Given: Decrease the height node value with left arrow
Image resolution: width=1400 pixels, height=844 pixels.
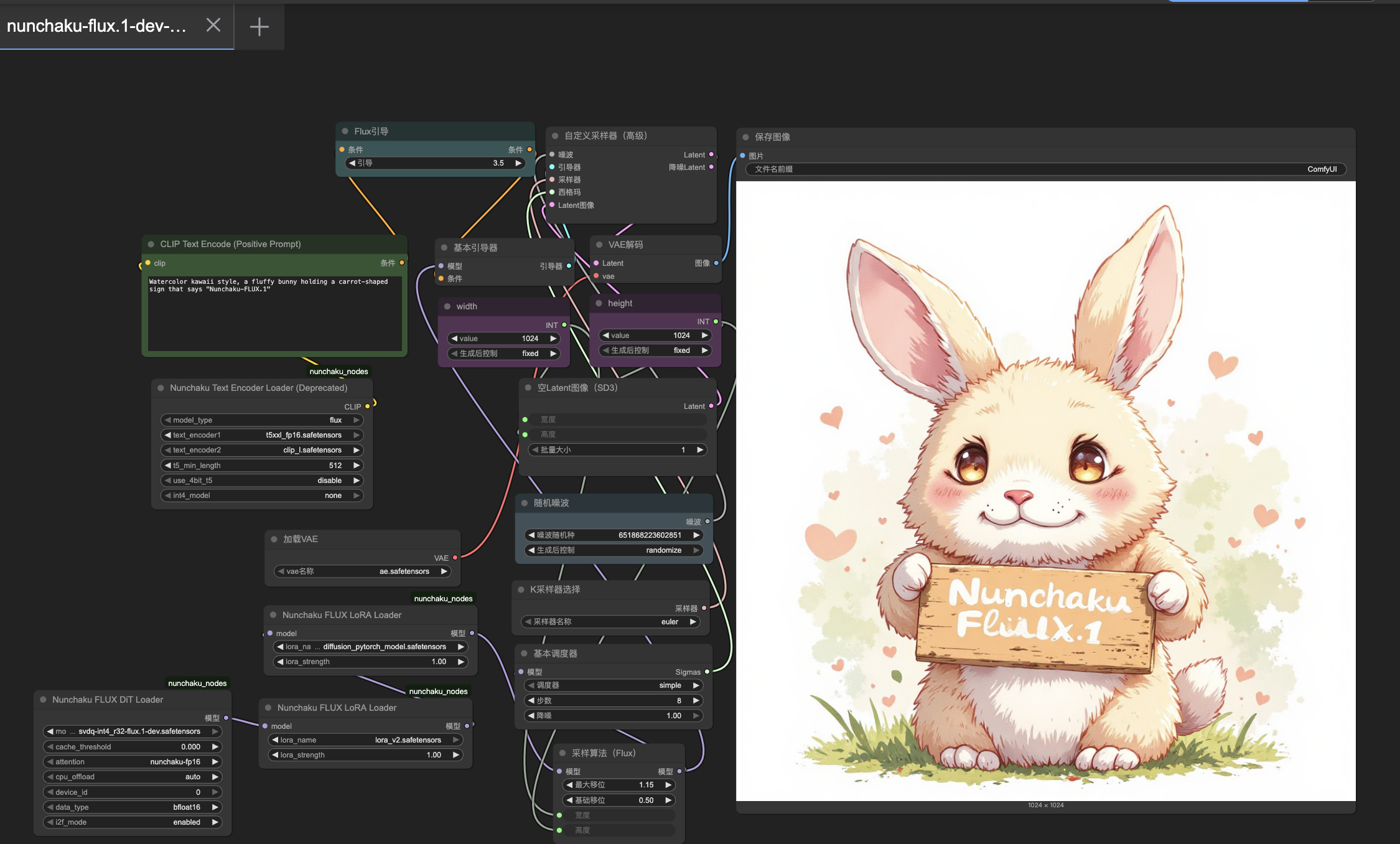Looking at the screenshot, I should coord(605,335).
